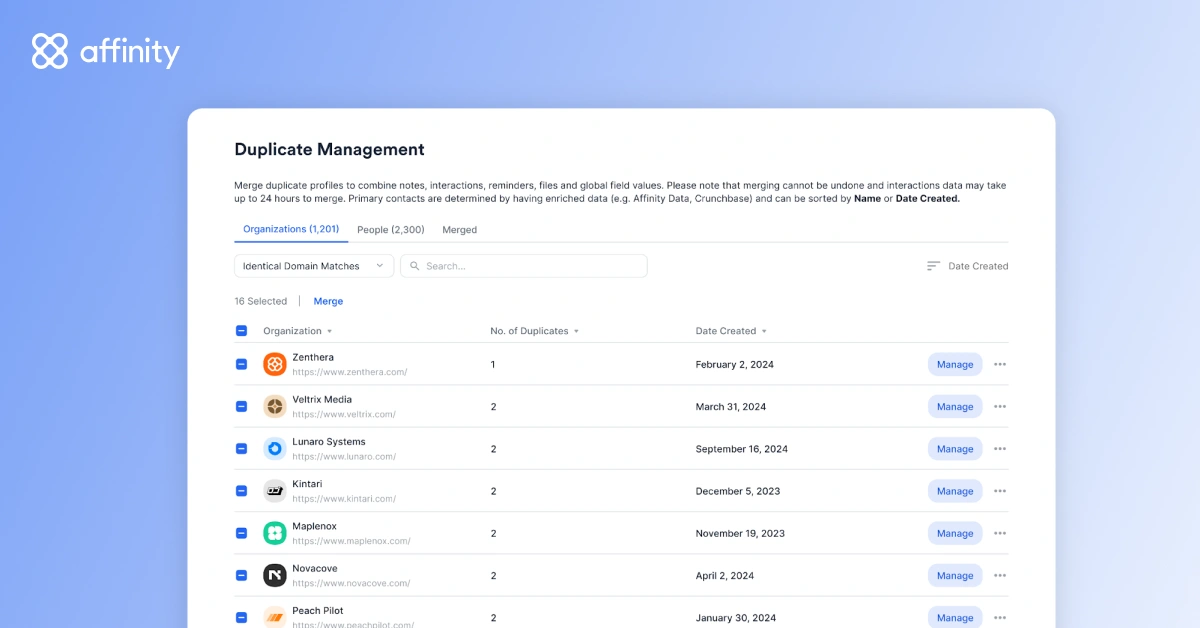Click the March 31, 2024 date cell
This screenshot has height=628, width=1200.
[731, 406]
